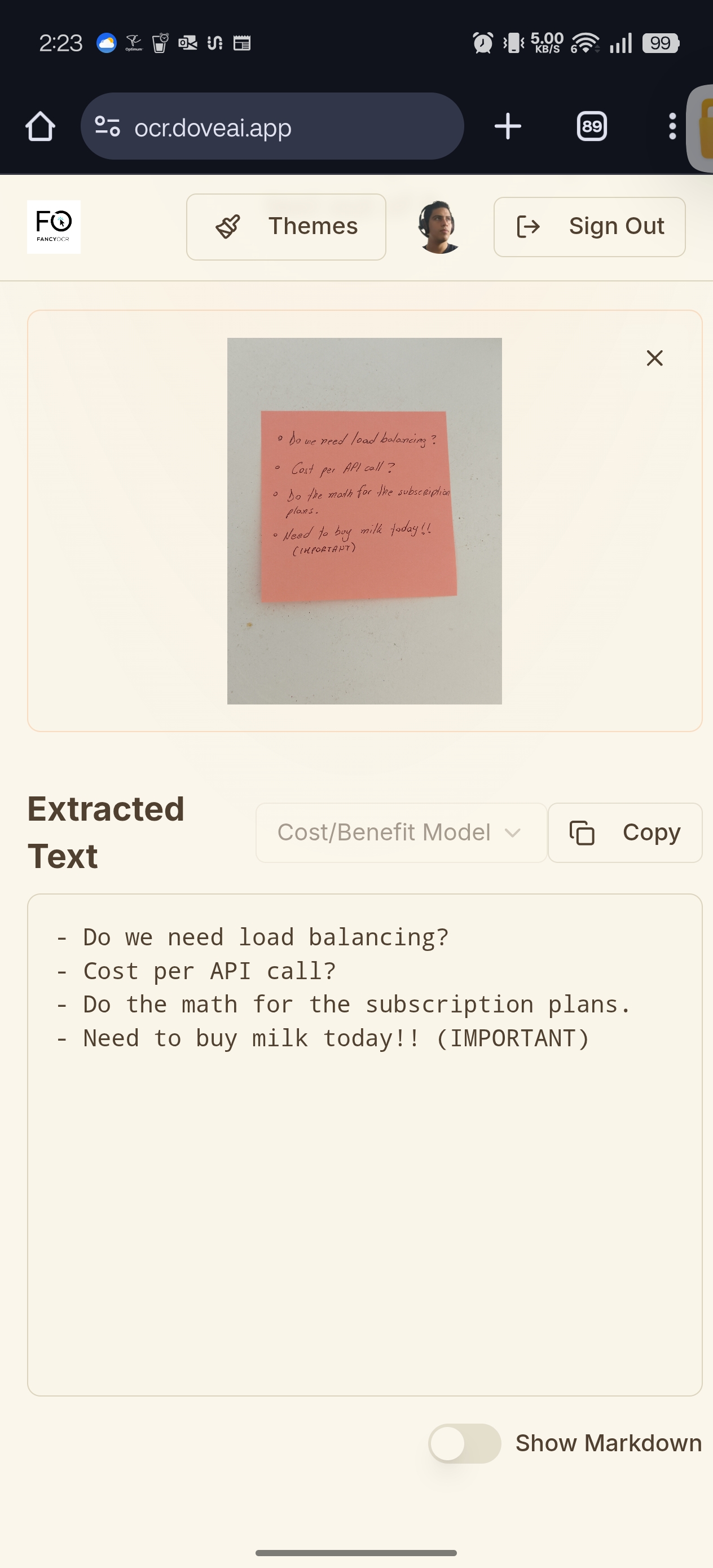The height and width of the screenshot is (1568, 713).
Task: Click inside the extracted text box
Action: (x=364, y=1187)
